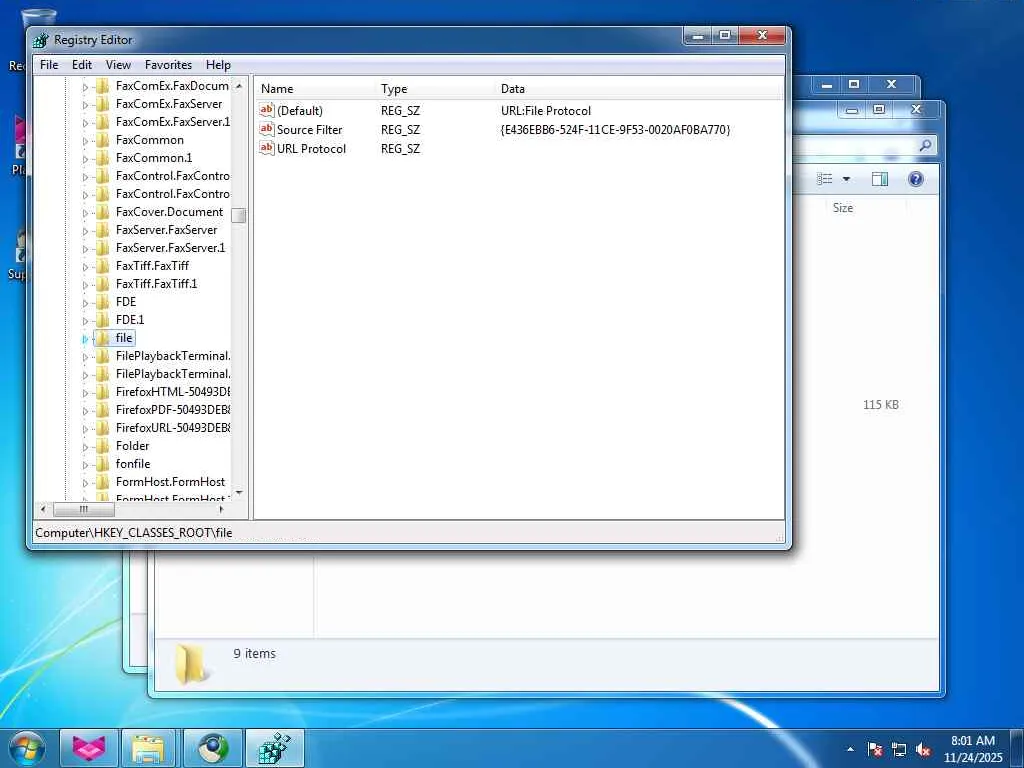Expand the FaxComEx.FaxServer key
The image size is (1024, 768).
click(x=85, y=104)
